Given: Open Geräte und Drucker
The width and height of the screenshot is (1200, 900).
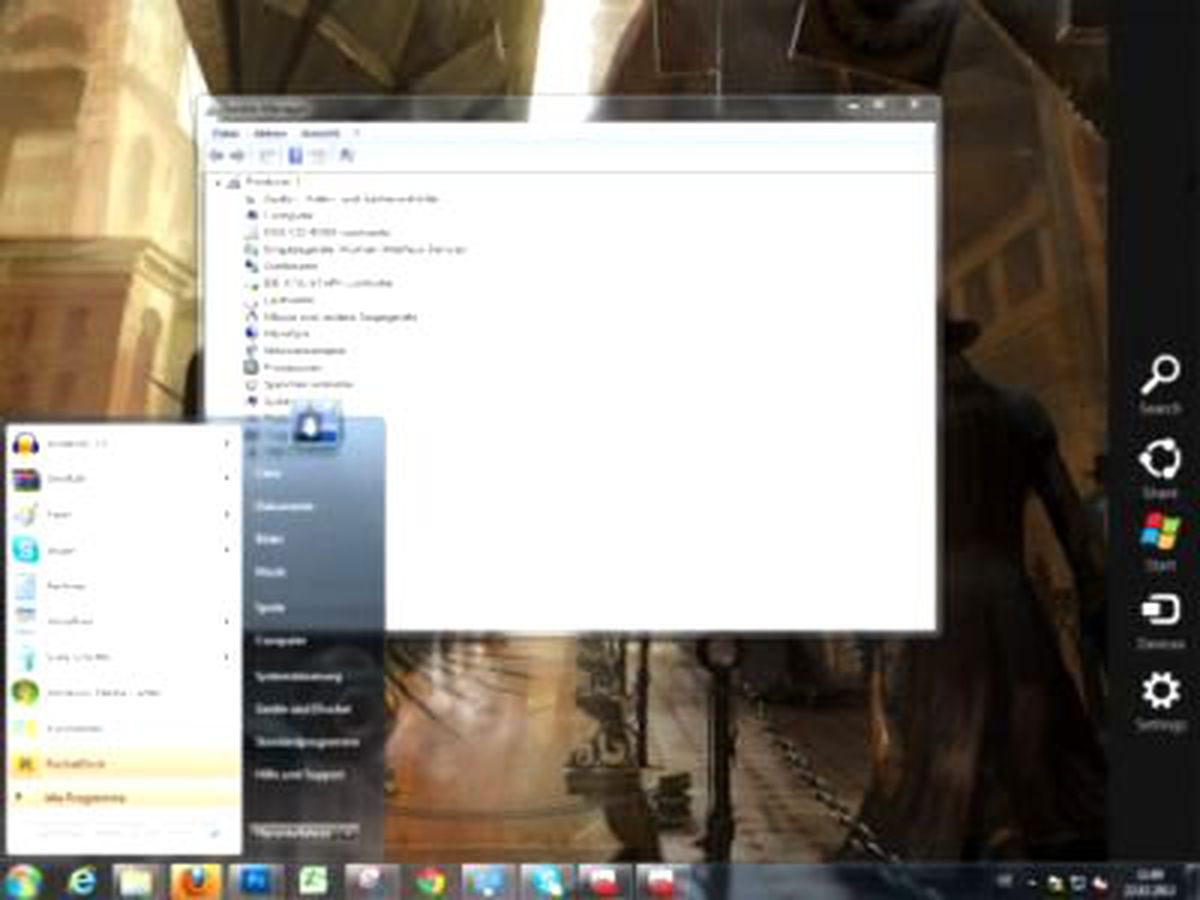Looking at the screenshot, I should [303, 709].
